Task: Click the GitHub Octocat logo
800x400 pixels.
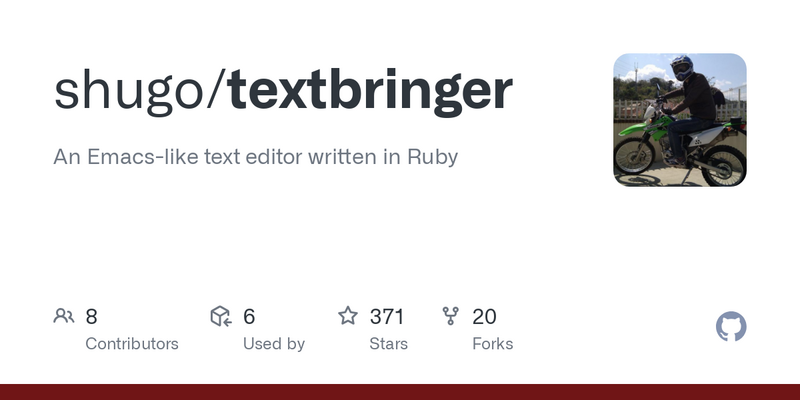Action: (x=731, y=327)
